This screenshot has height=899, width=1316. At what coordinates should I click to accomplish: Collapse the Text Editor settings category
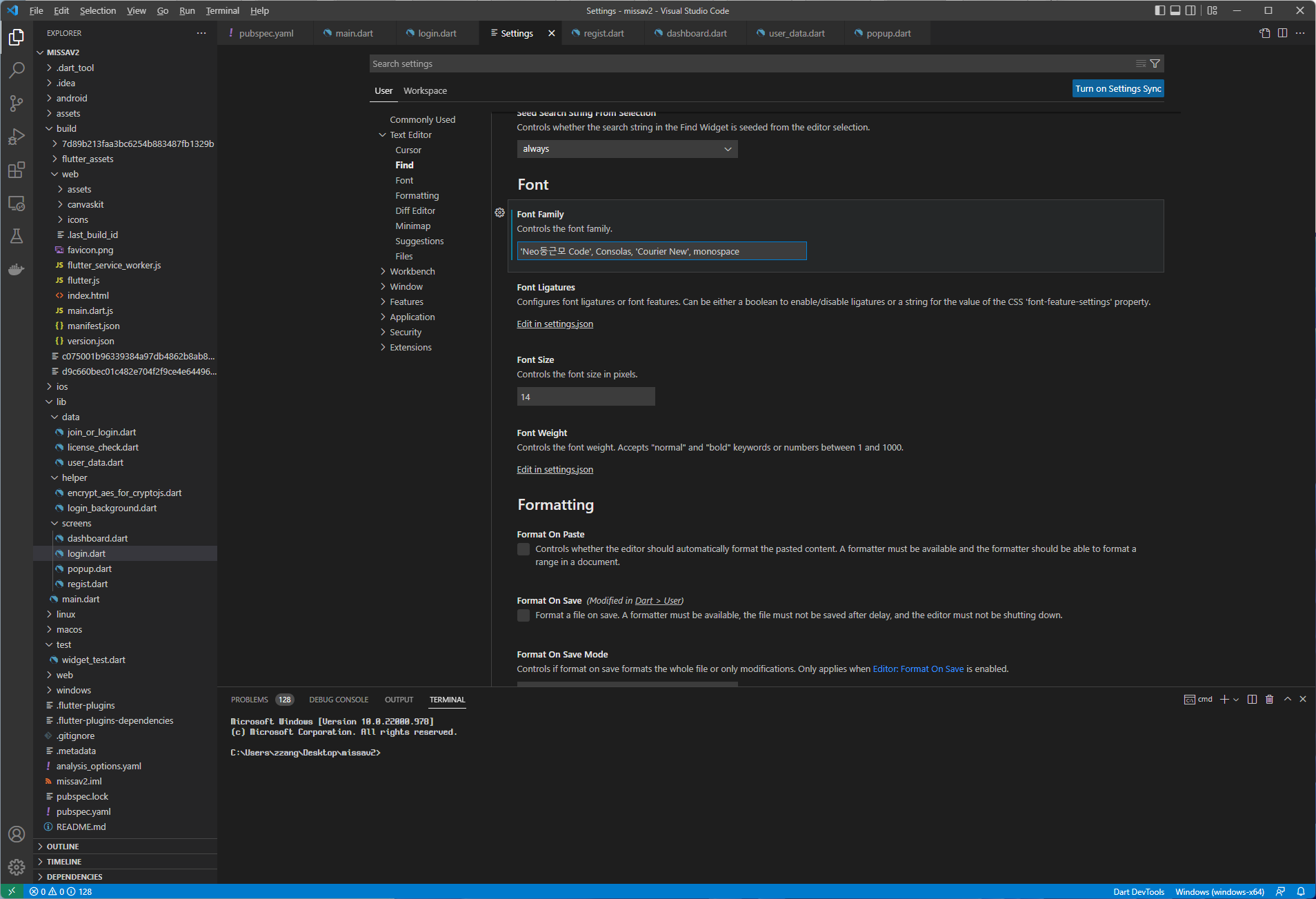(x=410, y=135)
